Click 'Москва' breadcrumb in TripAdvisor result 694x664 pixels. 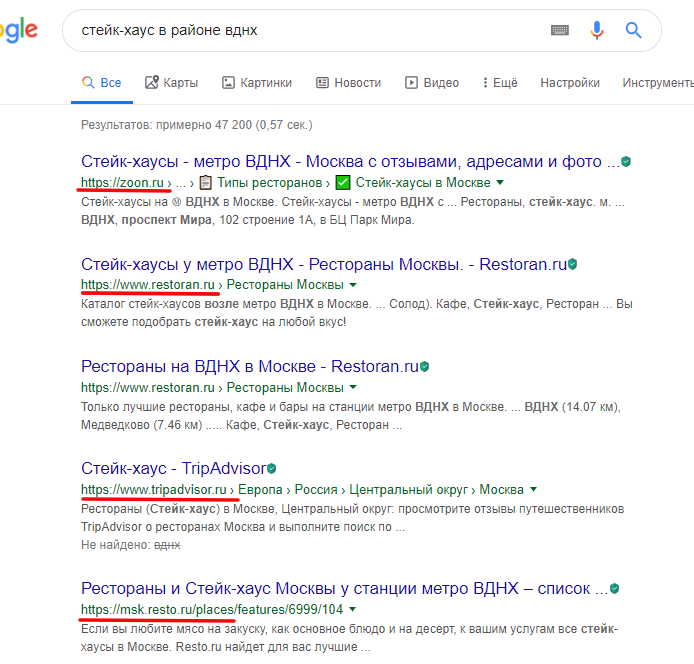[501, 490]
